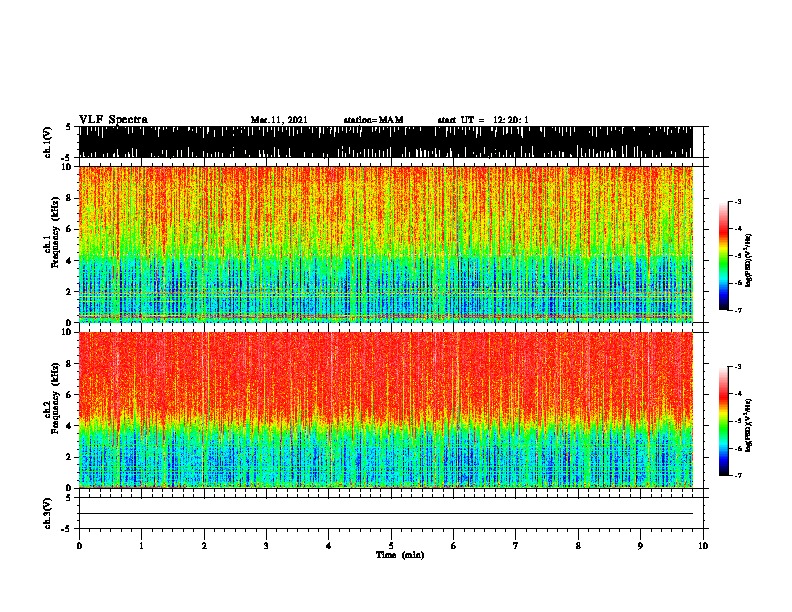Click the "Time (min)" axis label
The height and width of the screenshot is (612, 792).
click(x=400, y=555)
